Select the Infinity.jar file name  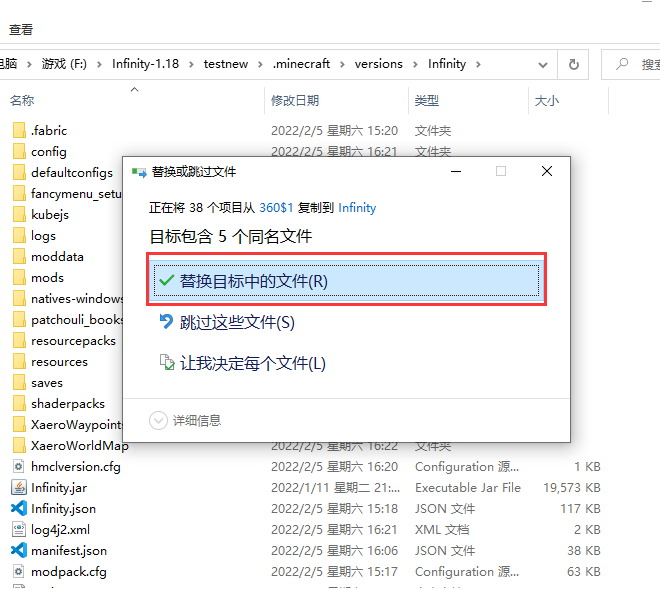tap(59, 488)
